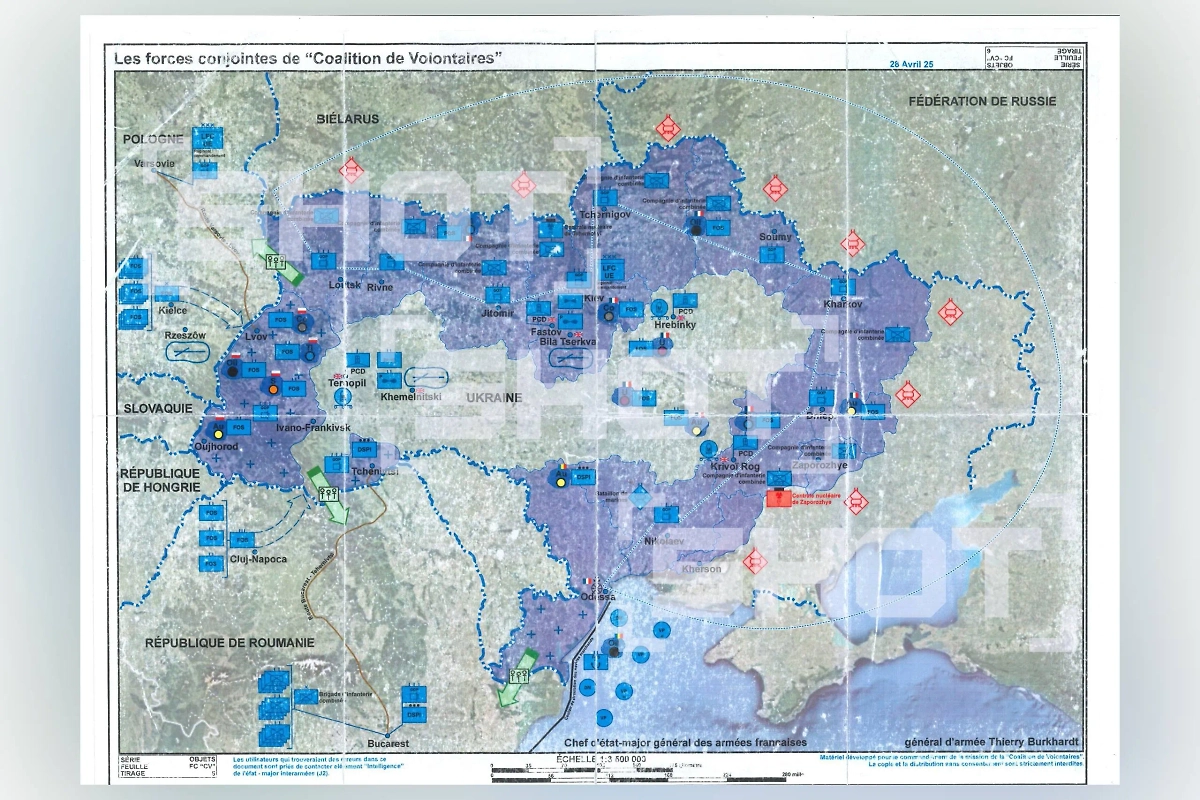
Task: Click the airfield symbol below Rzeszów
Action: click(x=186, y=352)
